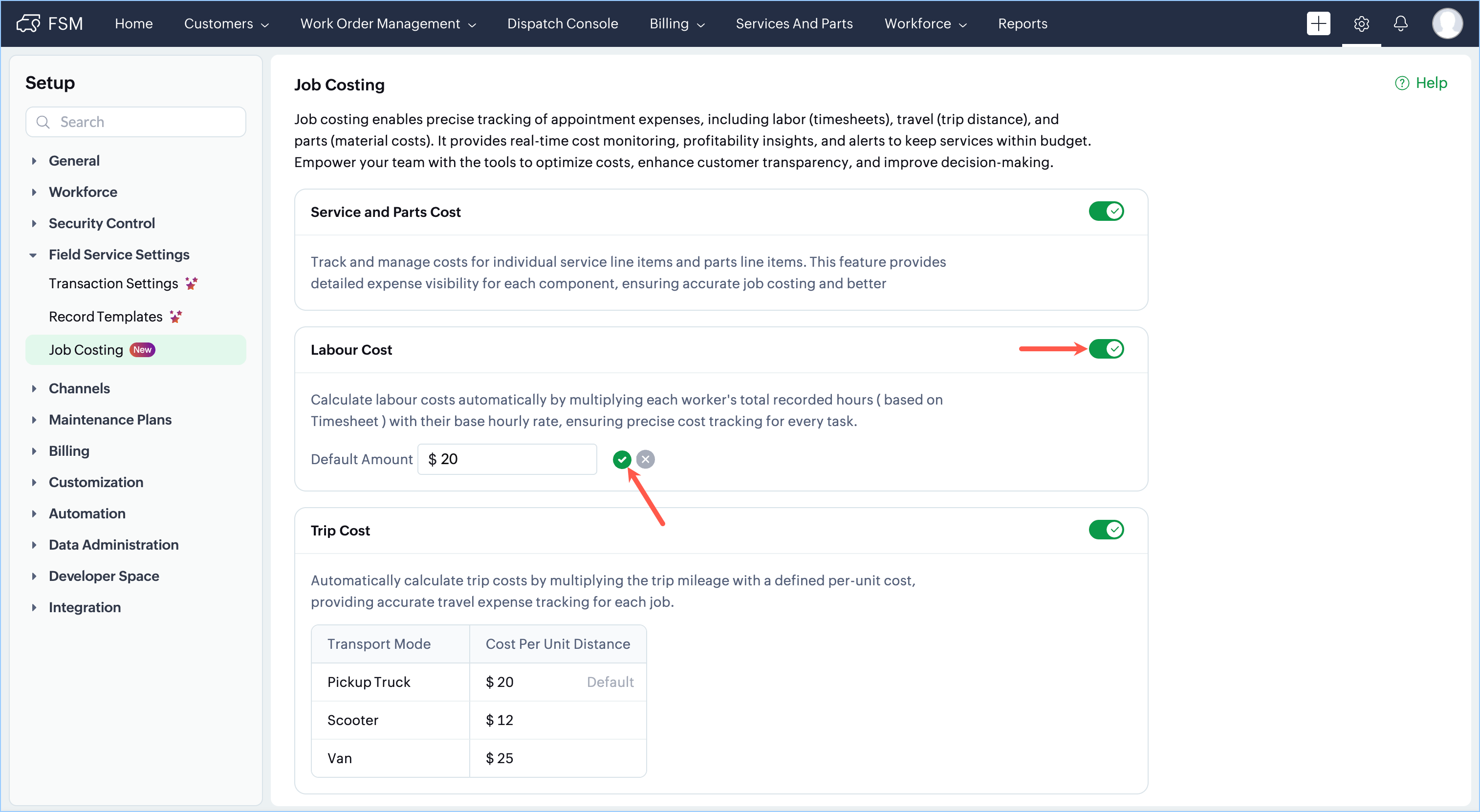Click the Help question mark icon

1402,83
